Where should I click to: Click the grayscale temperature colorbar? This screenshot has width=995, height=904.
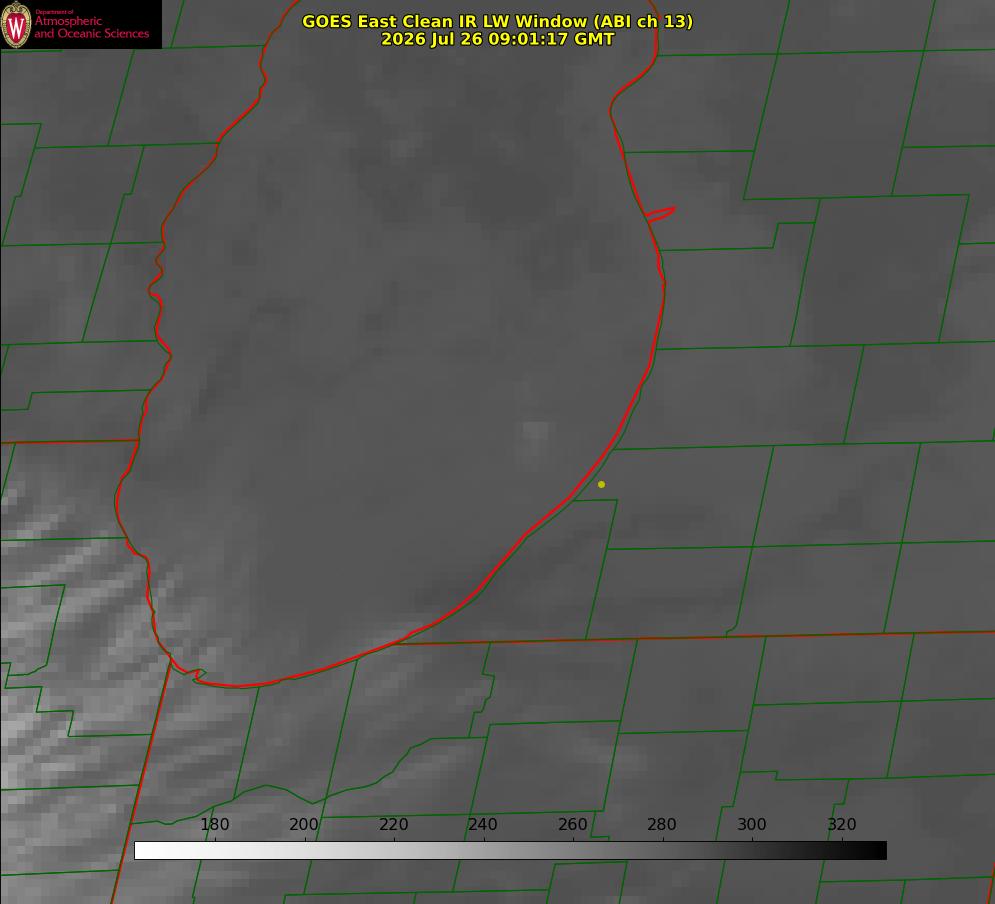pos(510,850)
